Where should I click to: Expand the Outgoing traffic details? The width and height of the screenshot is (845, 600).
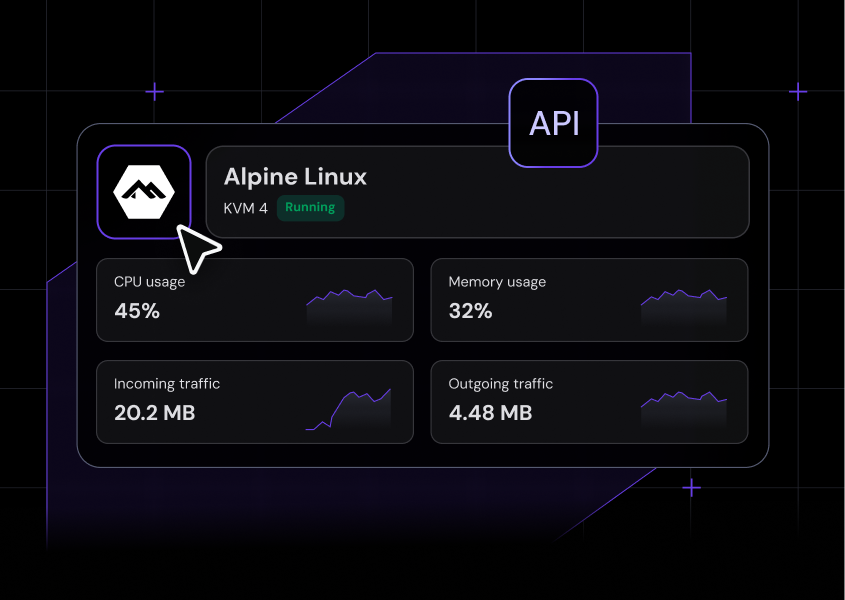pos(589,402)
